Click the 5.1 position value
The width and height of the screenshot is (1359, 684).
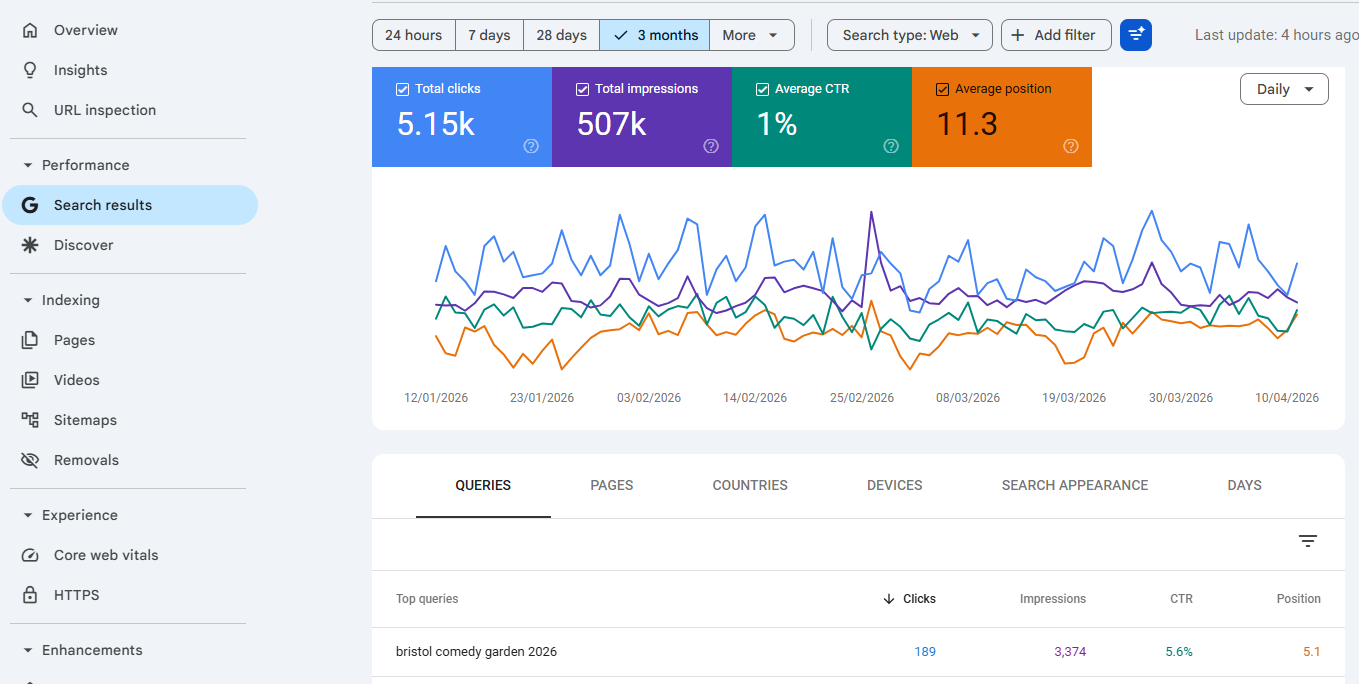1312,652
